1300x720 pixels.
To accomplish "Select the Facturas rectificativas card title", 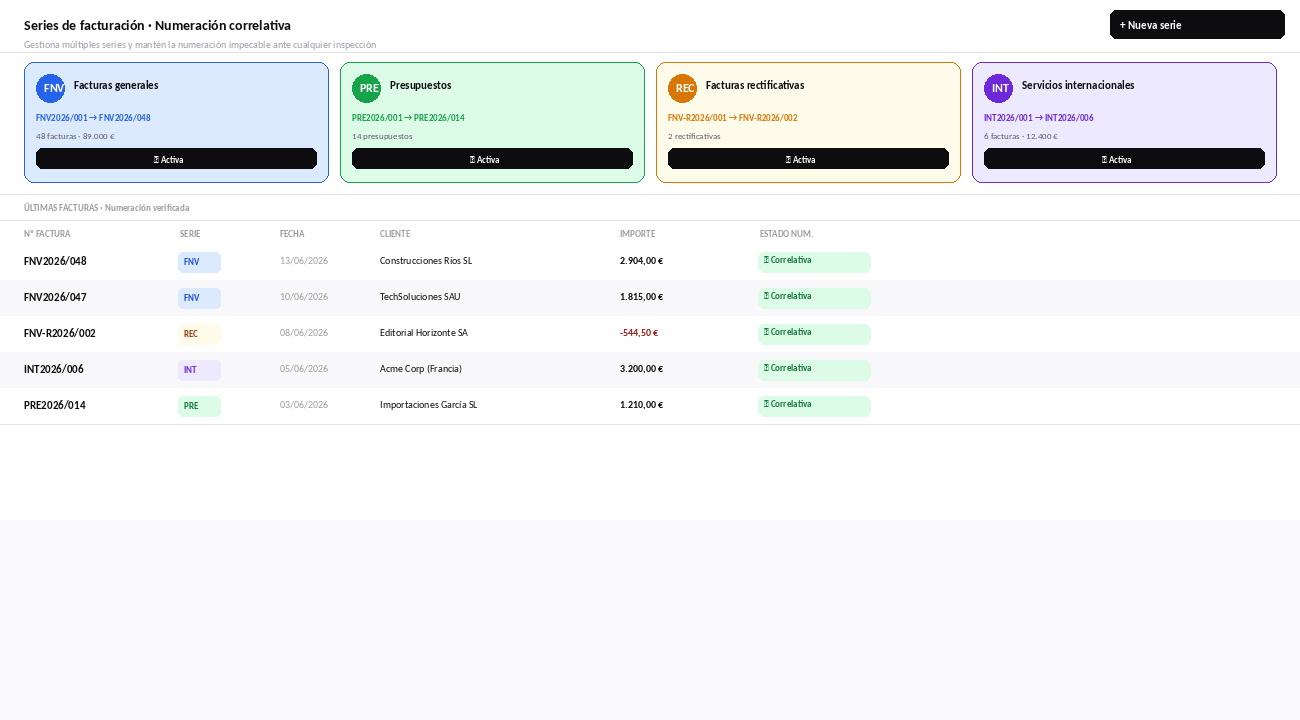I will coord(755,85).
